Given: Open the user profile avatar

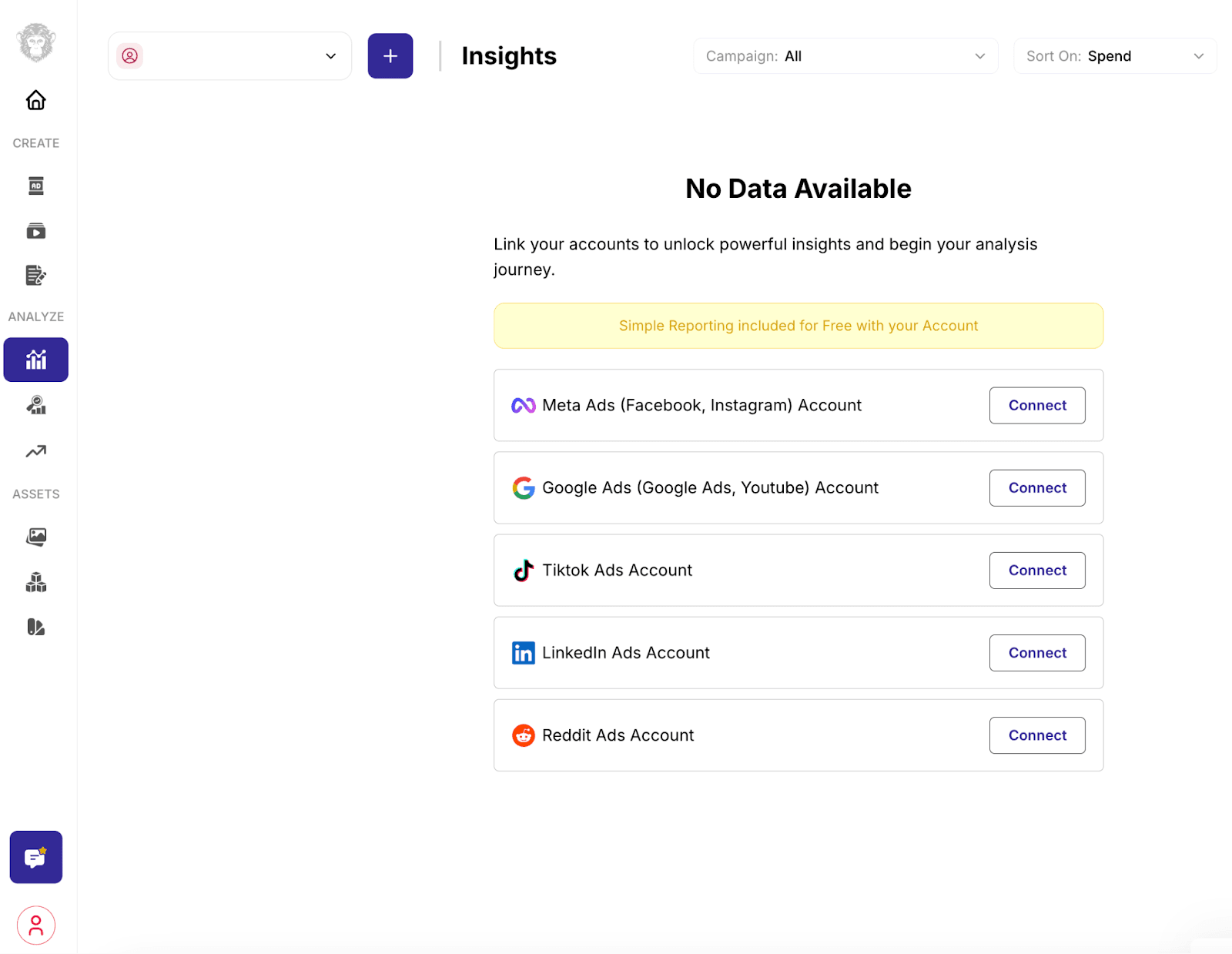Looking at the screenshot, I should 35,925.
